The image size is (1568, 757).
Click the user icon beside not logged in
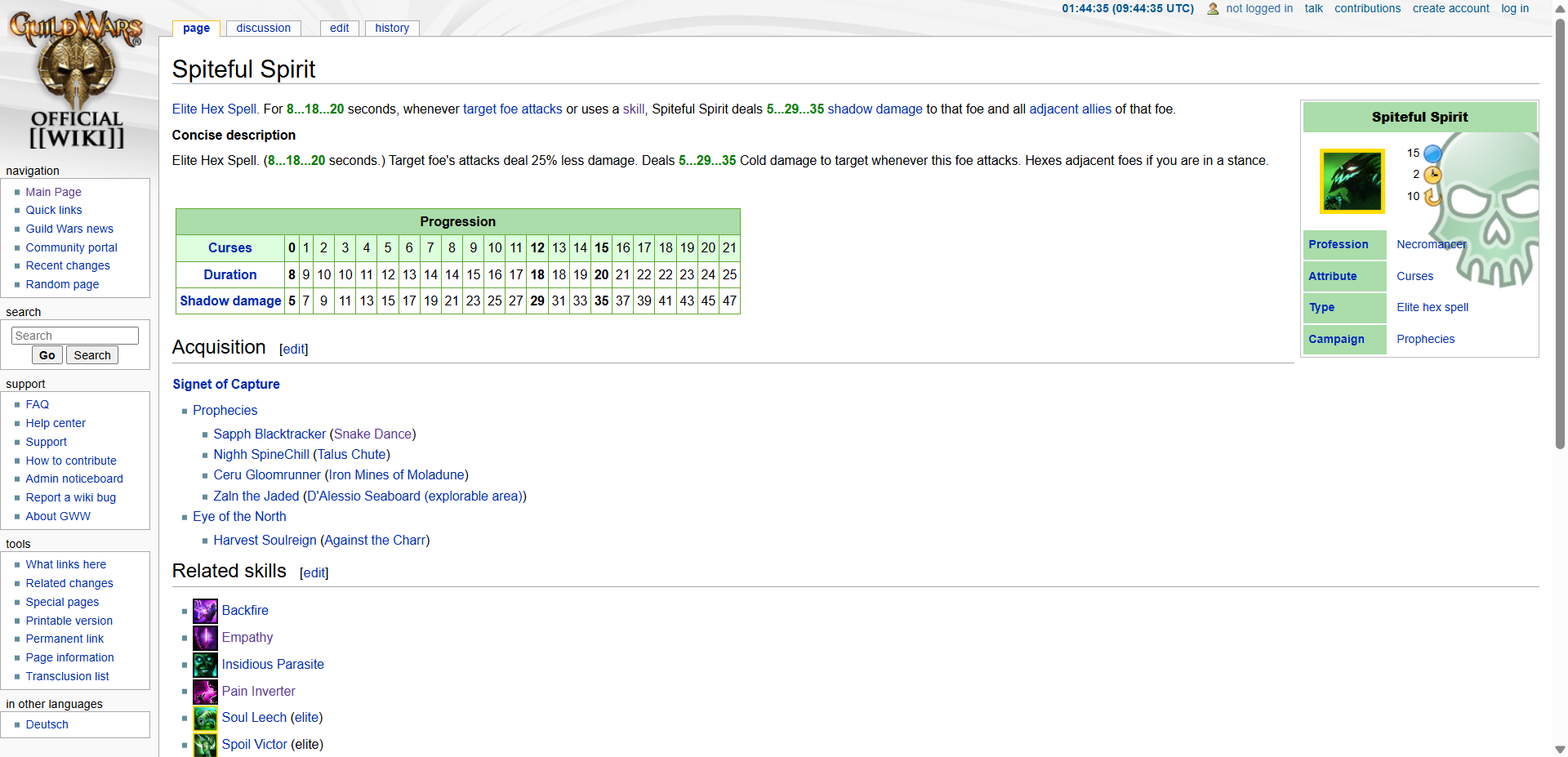pos(1213,9)
